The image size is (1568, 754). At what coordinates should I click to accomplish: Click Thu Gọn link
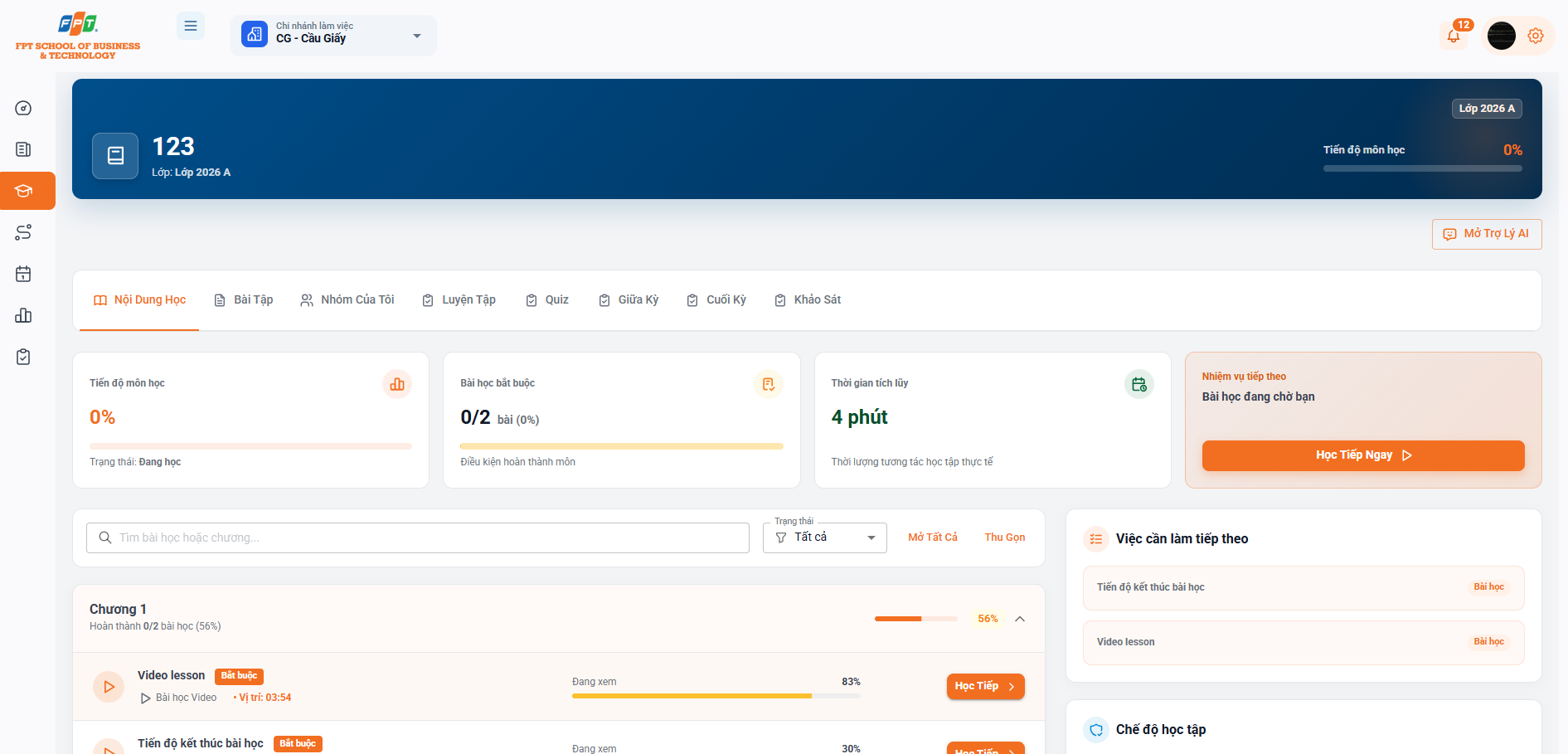[1005, 538]
